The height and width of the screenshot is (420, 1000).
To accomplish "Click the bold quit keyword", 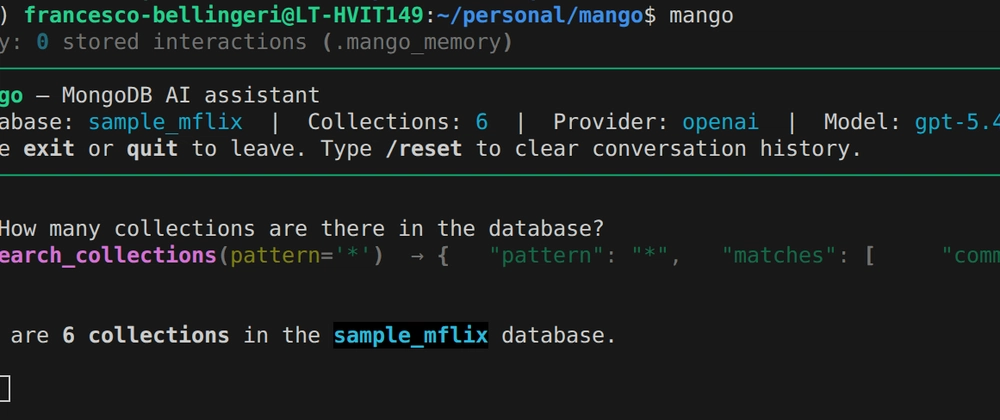I will pos(151,149).
